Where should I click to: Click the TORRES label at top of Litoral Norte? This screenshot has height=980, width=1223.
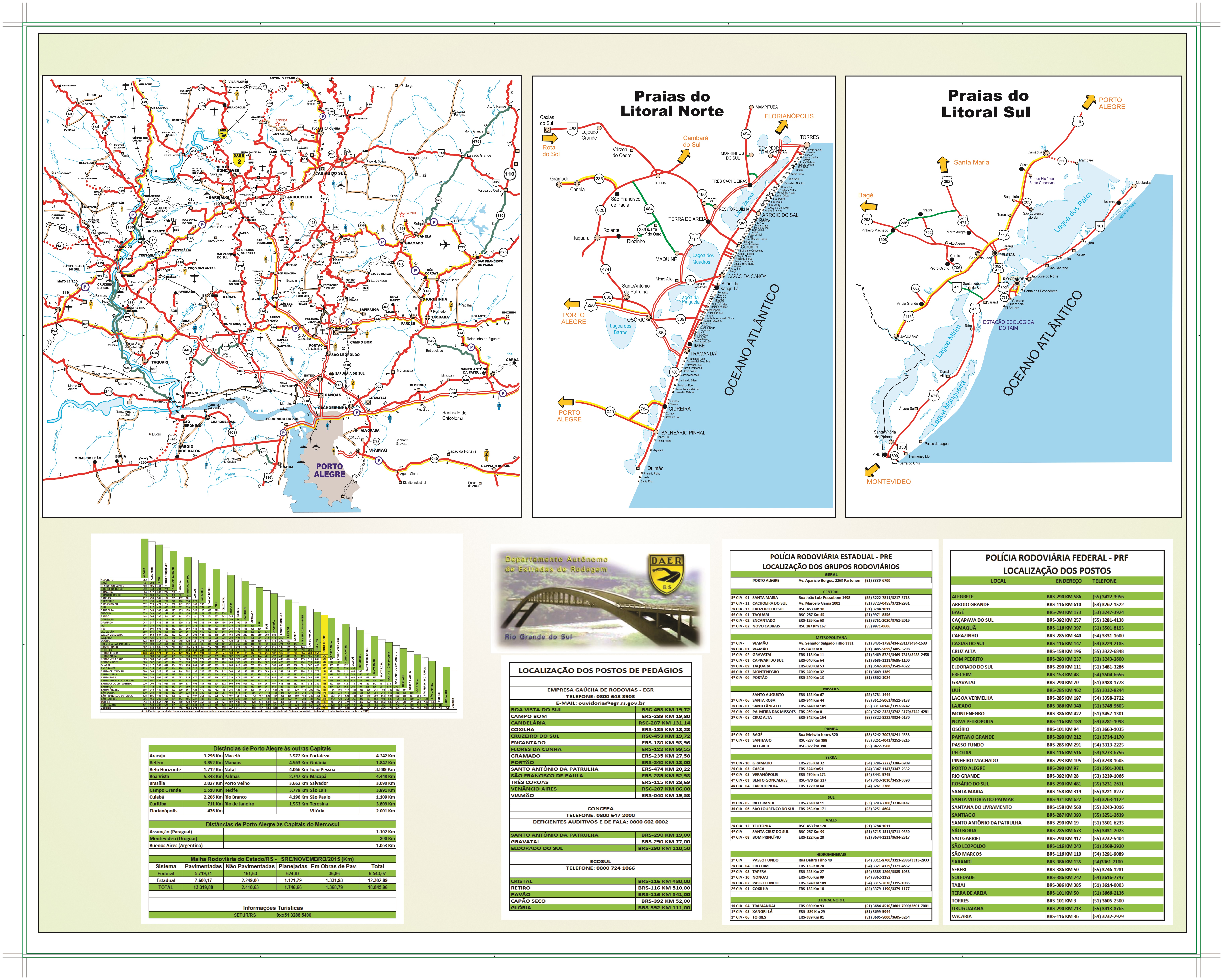(x=810, y=137)
